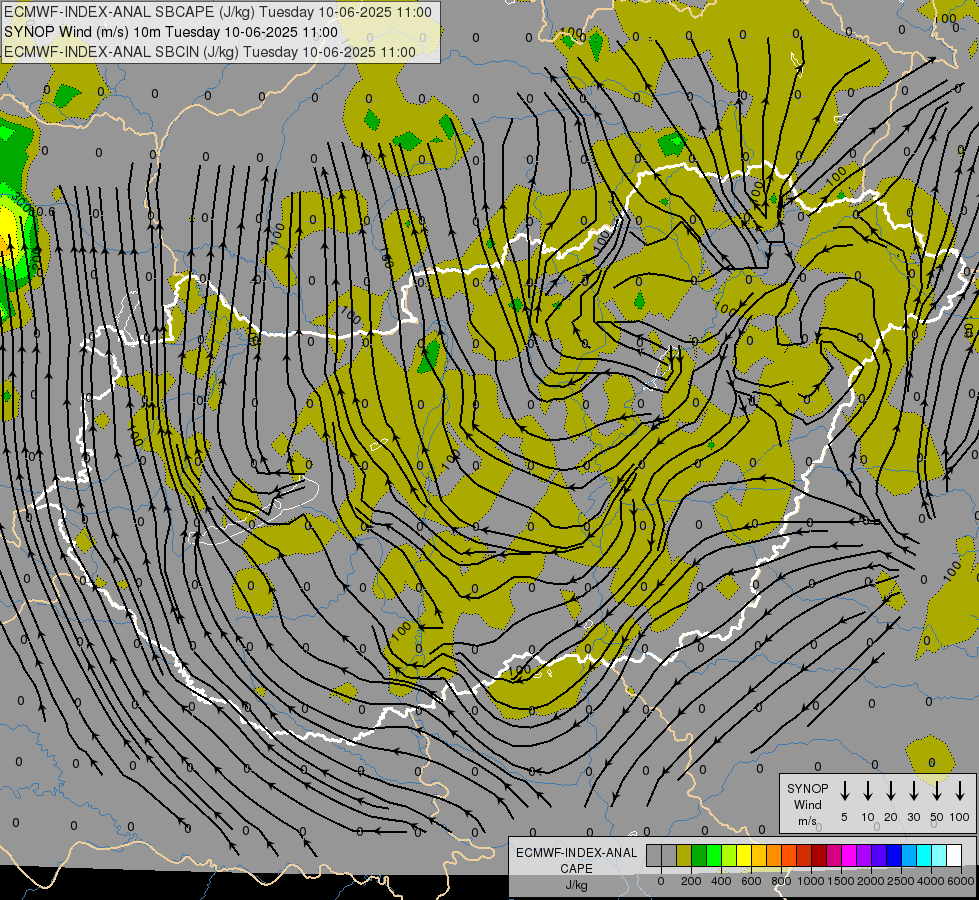The width and height of the screenshot is (979, 900).
Task: Select the dark red CAPE legend swatch
Action: point(819,855)
